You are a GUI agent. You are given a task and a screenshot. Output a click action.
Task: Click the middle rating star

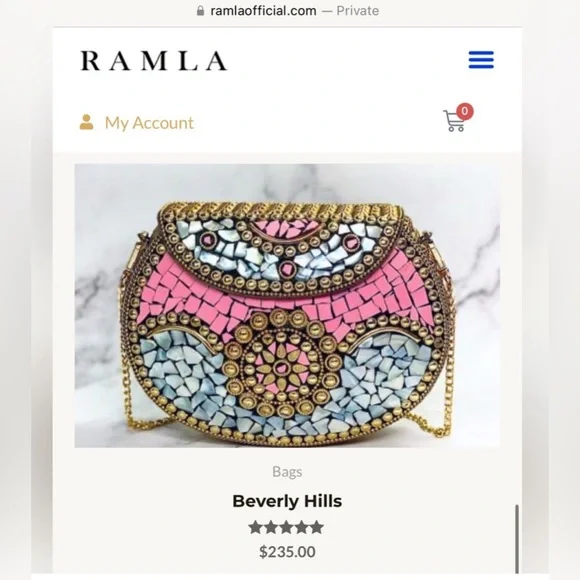(286, 527)
